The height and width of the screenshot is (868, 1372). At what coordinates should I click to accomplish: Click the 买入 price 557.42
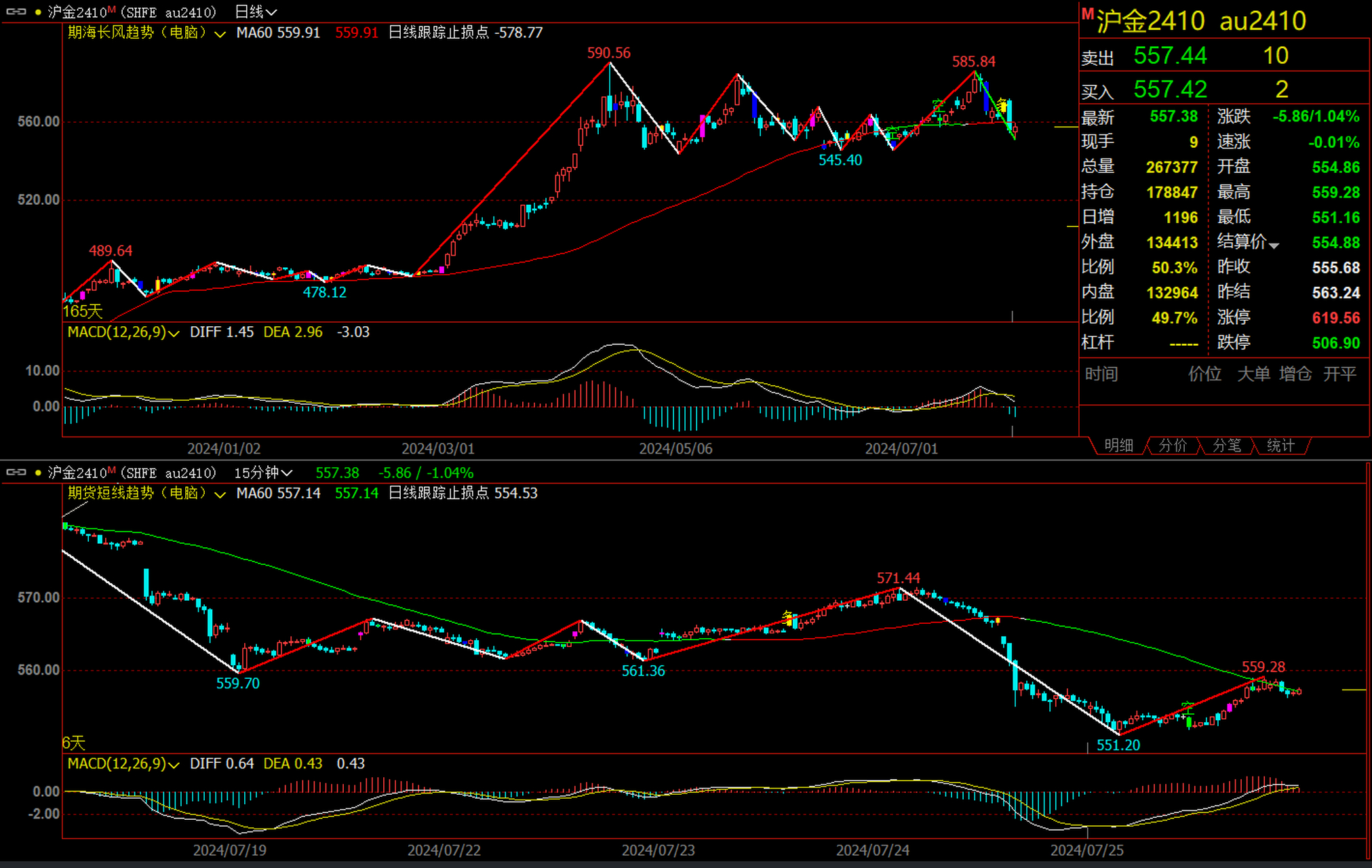[1170, 90]
